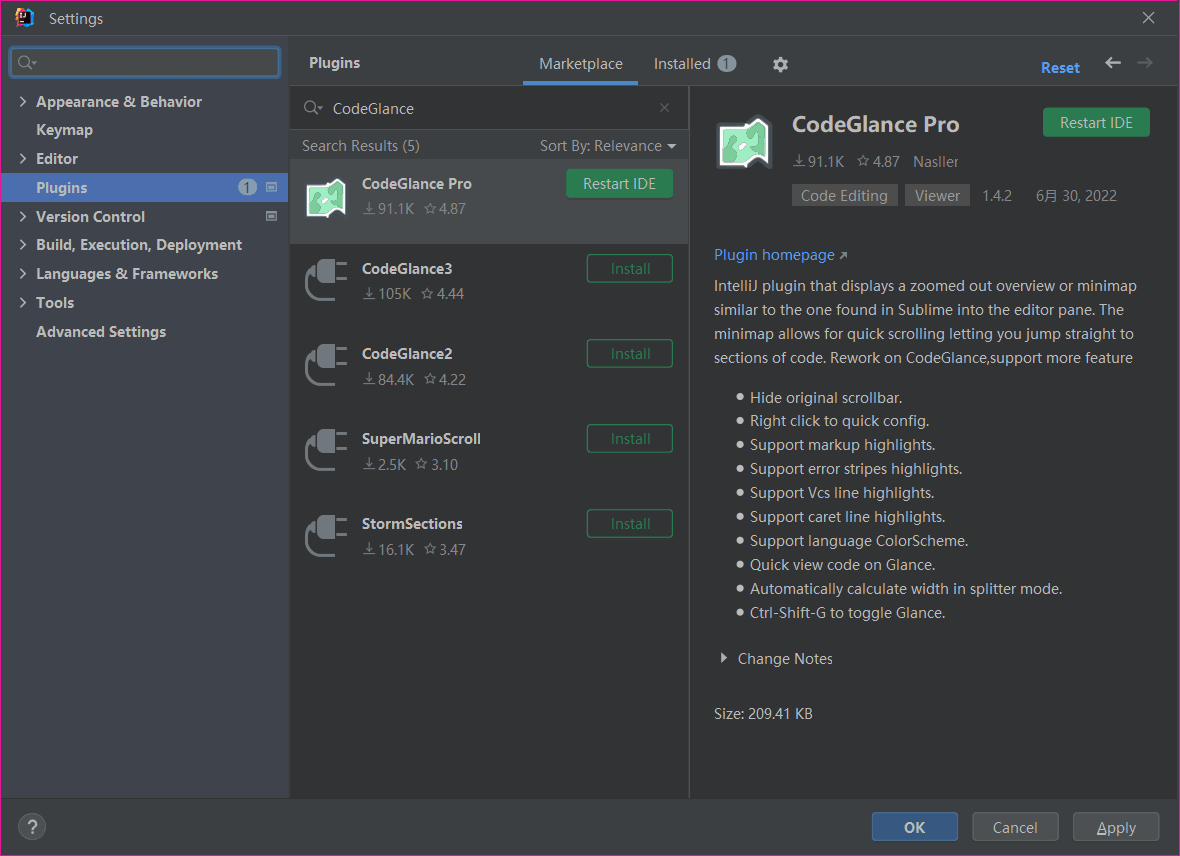Select the Plugins settings page
1180x856 pixels.
(x=144, y=187)
